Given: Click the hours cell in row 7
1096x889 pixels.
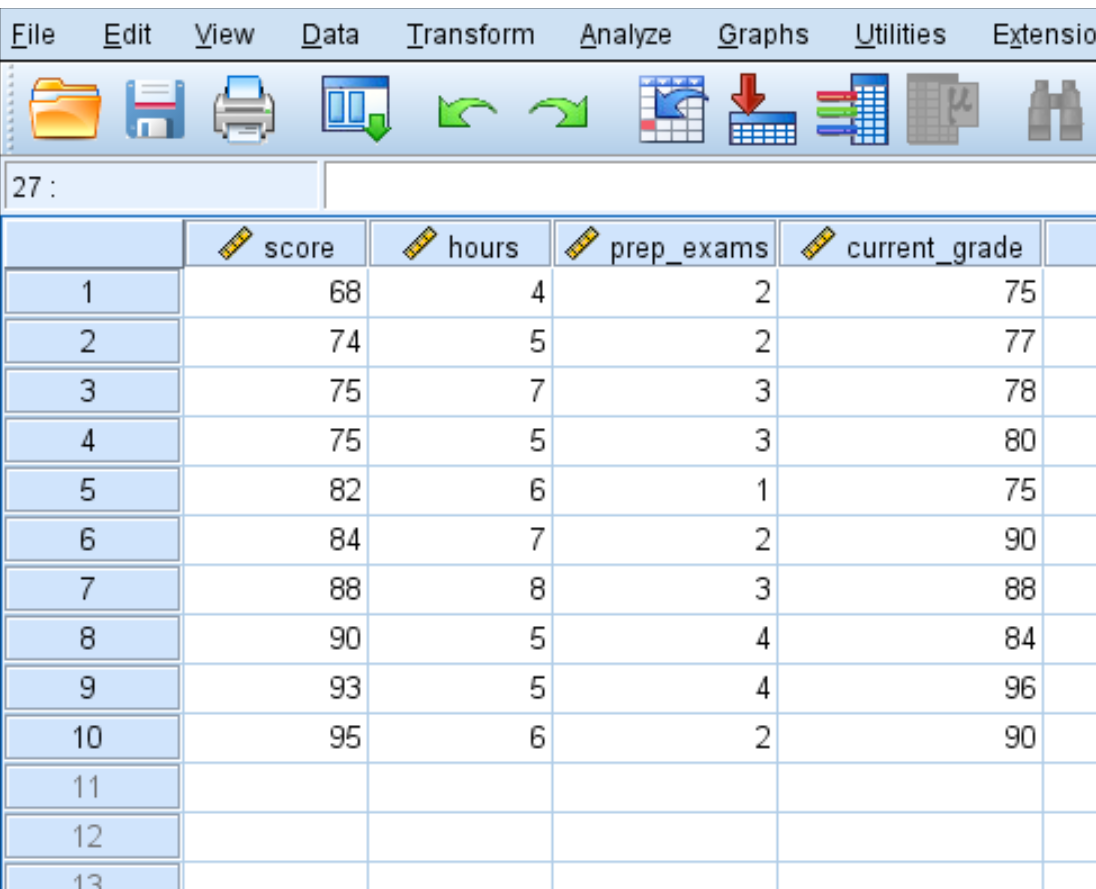Looking at the screenshot, I should coord(460,590).
